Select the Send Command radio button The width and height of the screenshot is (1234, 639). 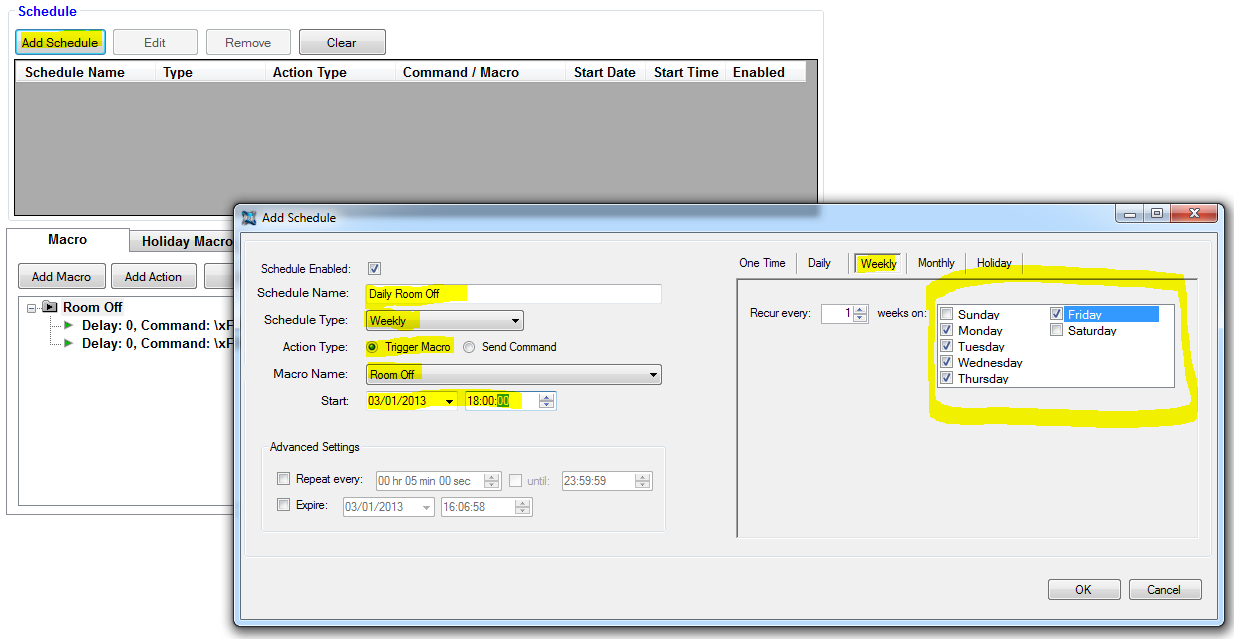[x=469, y=347]
